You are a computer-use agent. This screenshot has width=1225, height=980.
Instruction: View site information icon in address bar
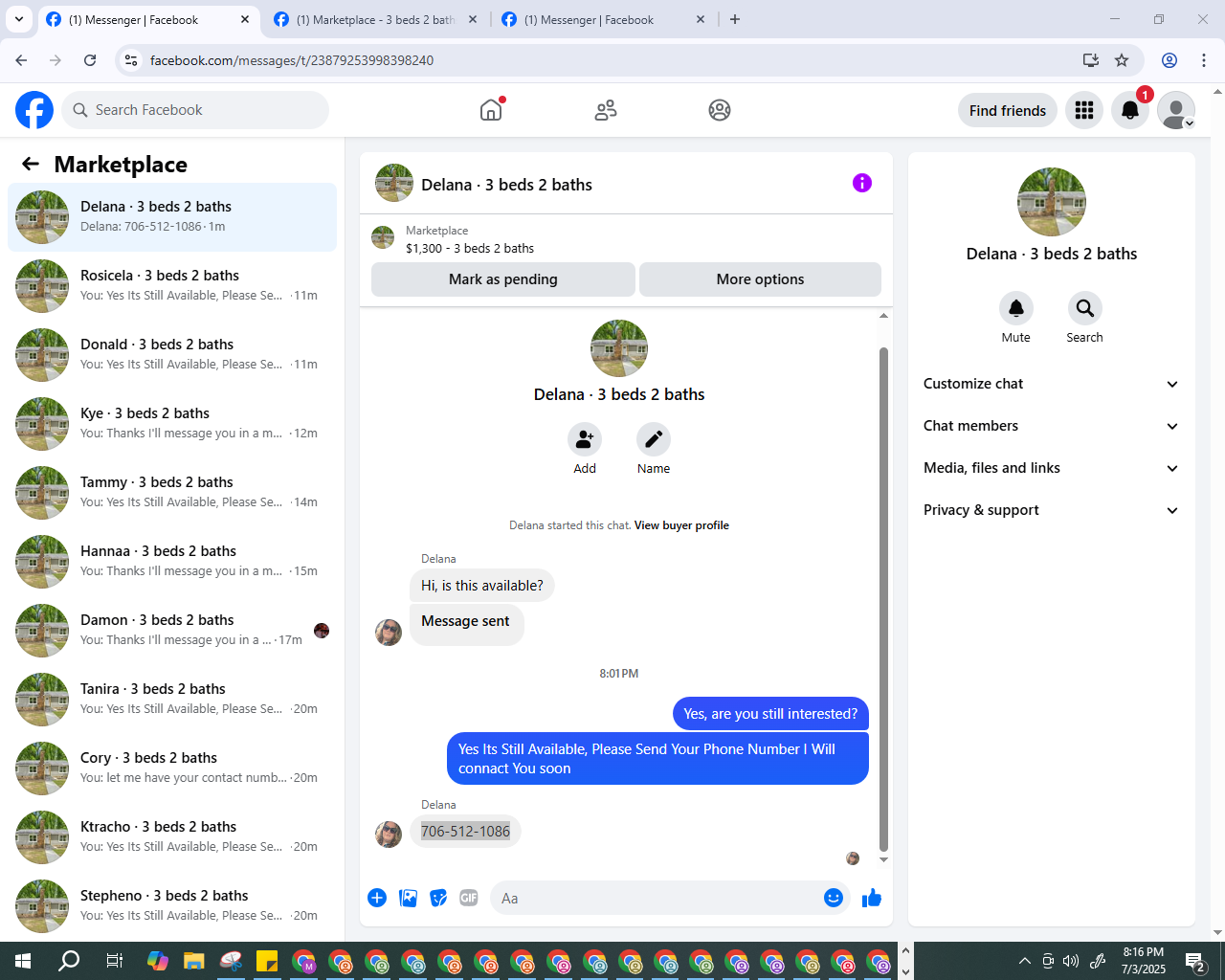[x=132, y=60]
